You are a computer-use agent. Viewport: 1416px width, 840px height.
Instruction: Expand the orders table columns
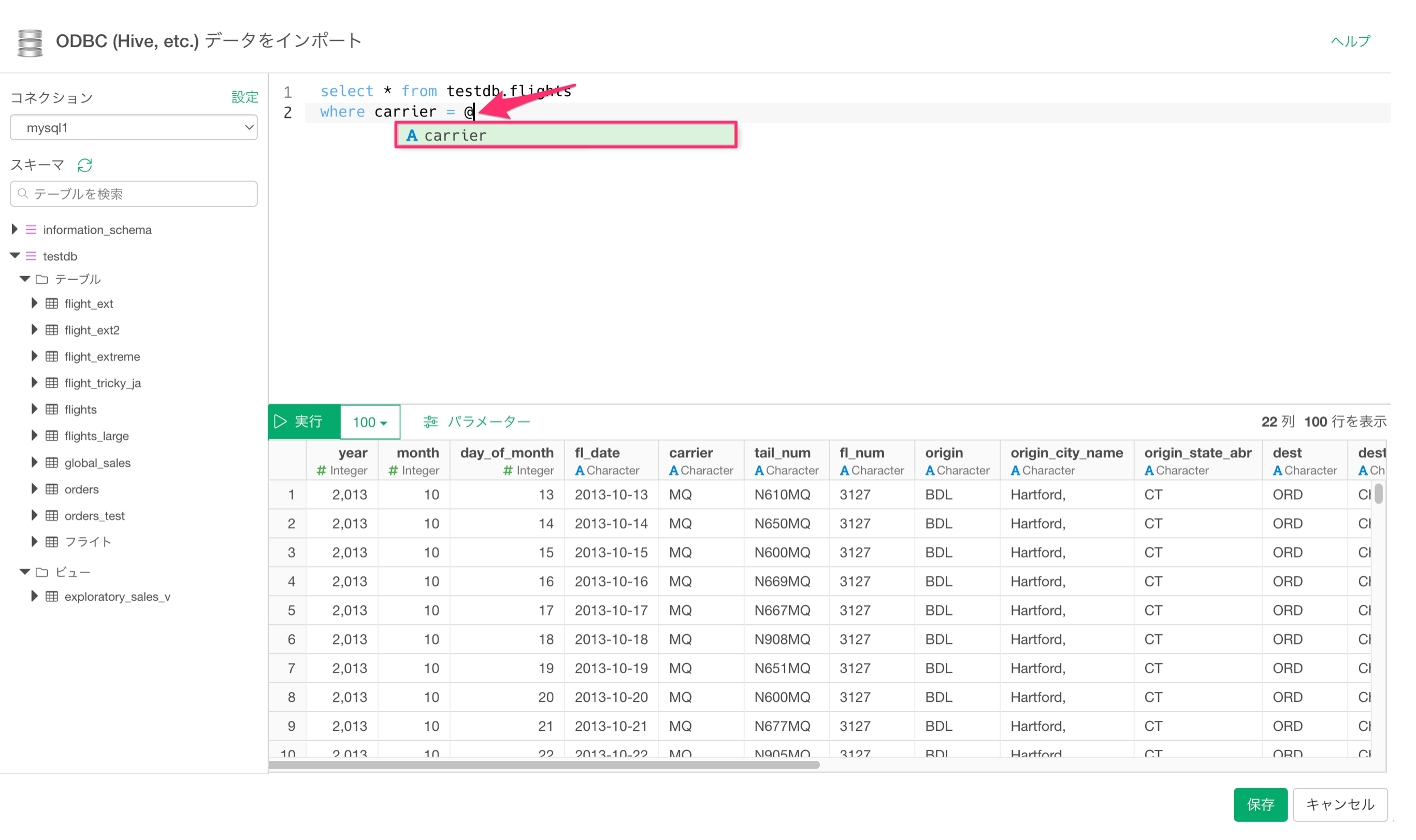click(x=35, y=489)
